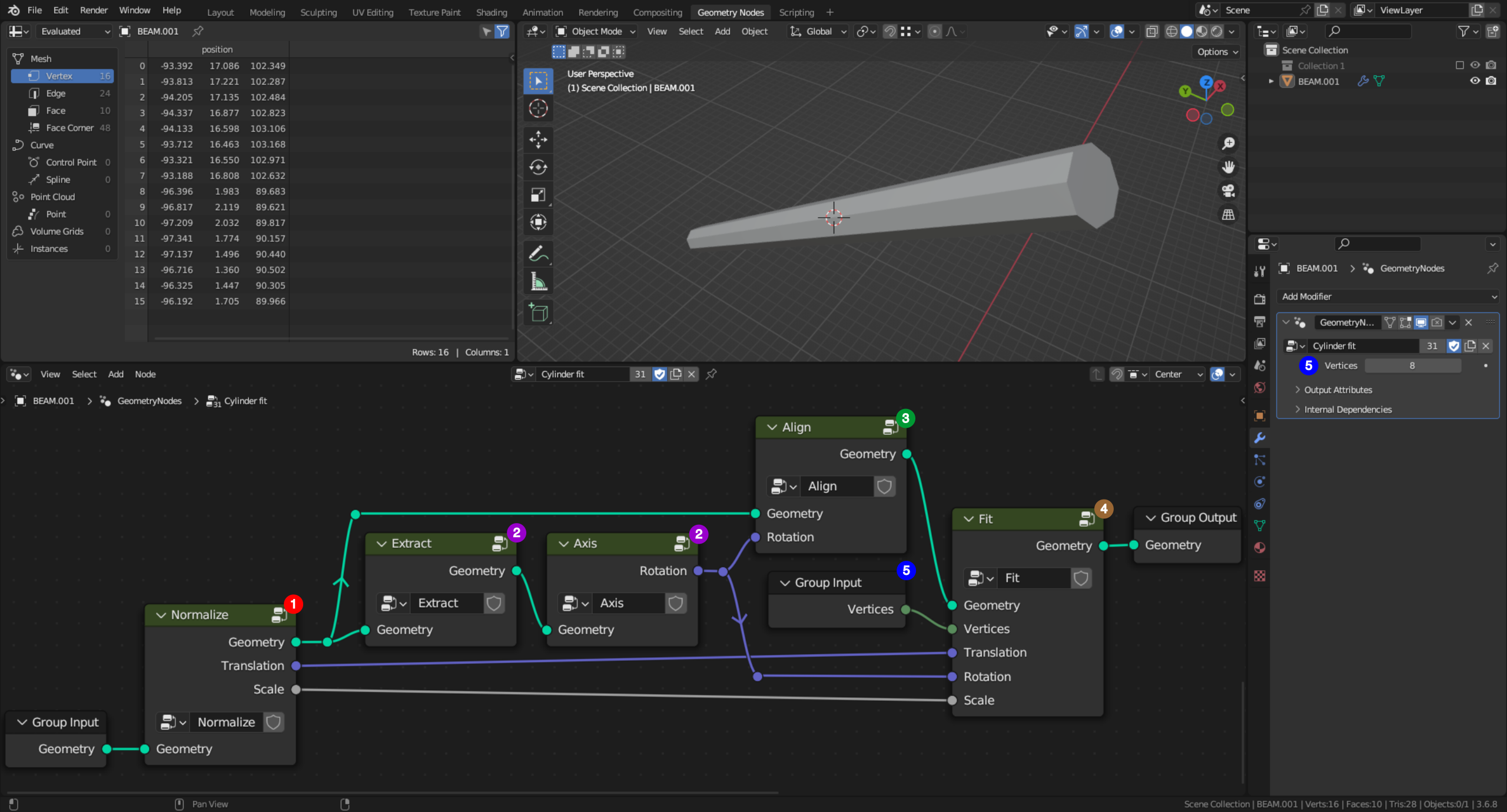Adjust the Vertices value slider
The image size is (1507, 812).
(1412, 365)
